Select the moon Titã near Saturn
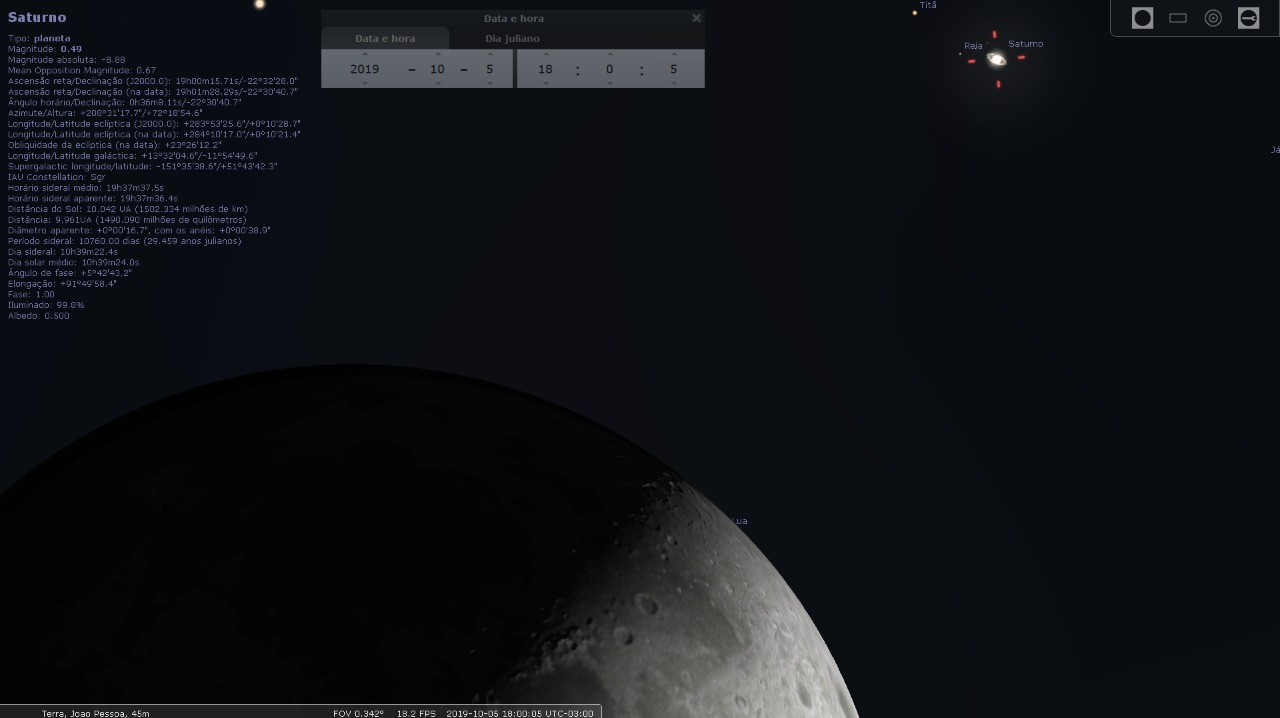The width and height of the screenshot is (1280, 718). (914, 13)
